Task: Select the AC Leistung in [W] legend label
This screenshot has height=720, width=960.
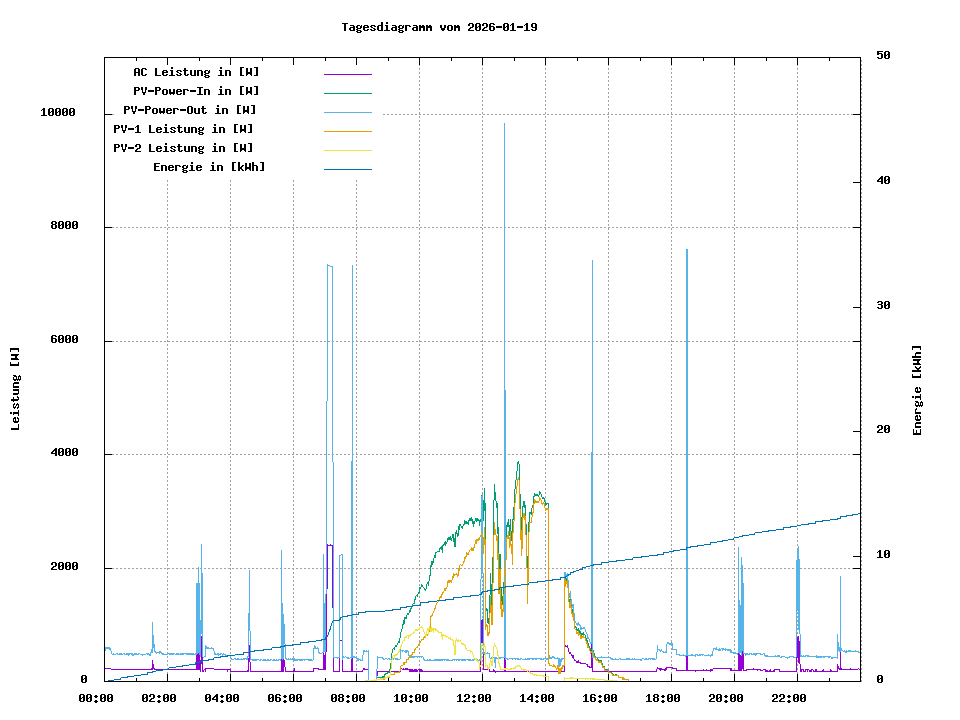Action: click(196, 72)
